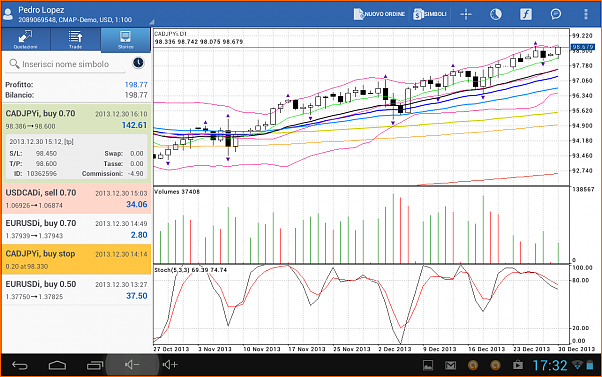This screenshot has height=377, width=602.
Task: Open the indicators function icon
Action: coord(526,14)
